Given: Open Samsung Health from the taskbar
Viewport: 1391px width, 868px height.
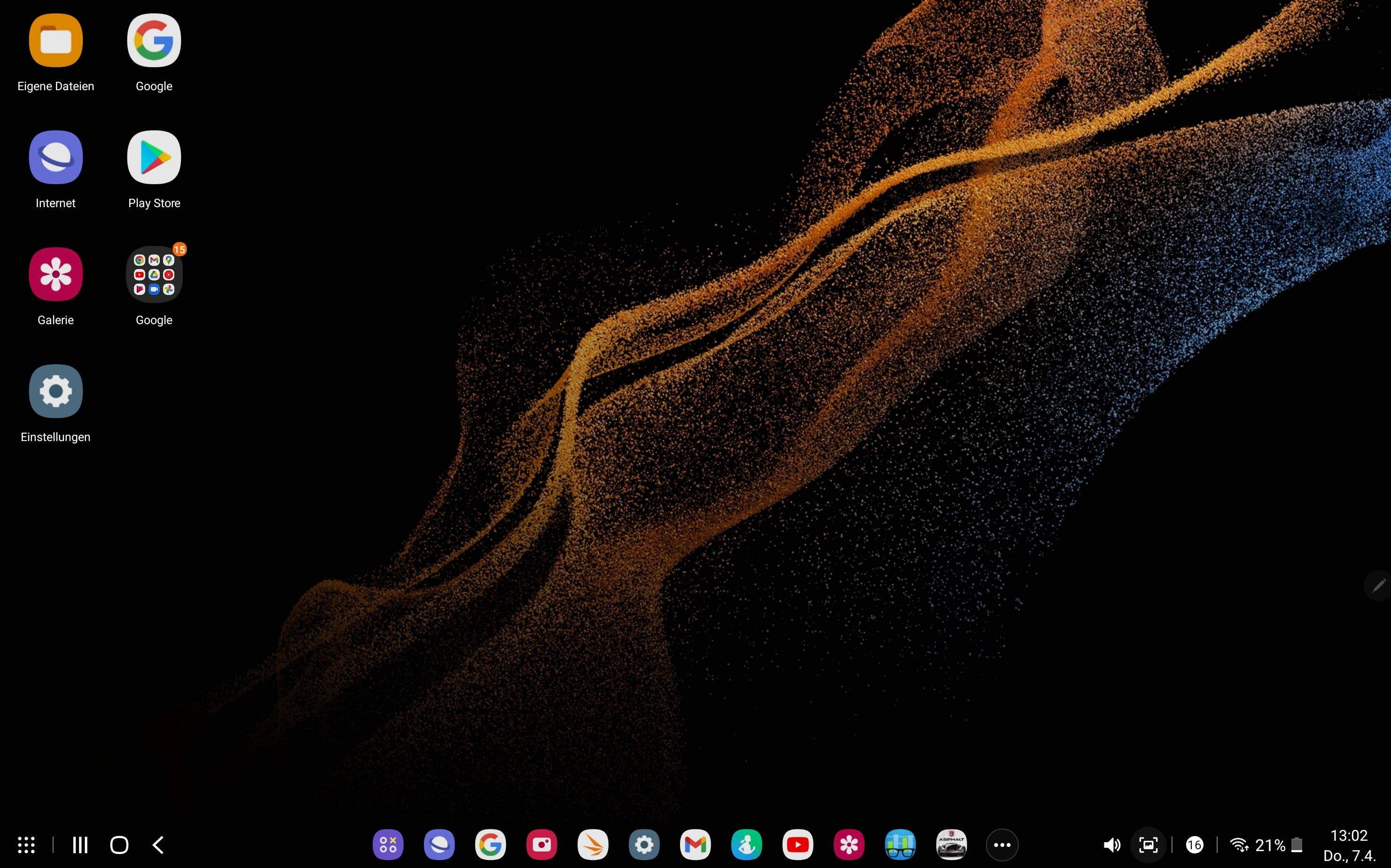Looking at the screenshot, I should click(747, 844).
